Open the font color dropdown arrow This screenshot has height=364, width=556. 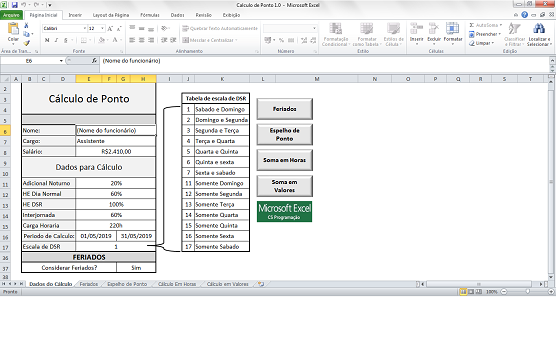tap(122, 40)
